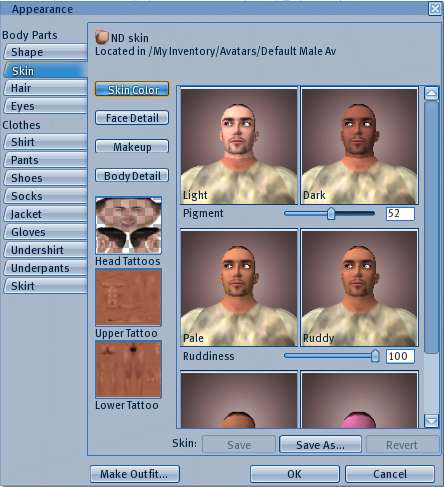Open the Lower Tattoo texture thumbnail
The width and height of the screenshot is (444, 487).
click(x=128, y=369)
